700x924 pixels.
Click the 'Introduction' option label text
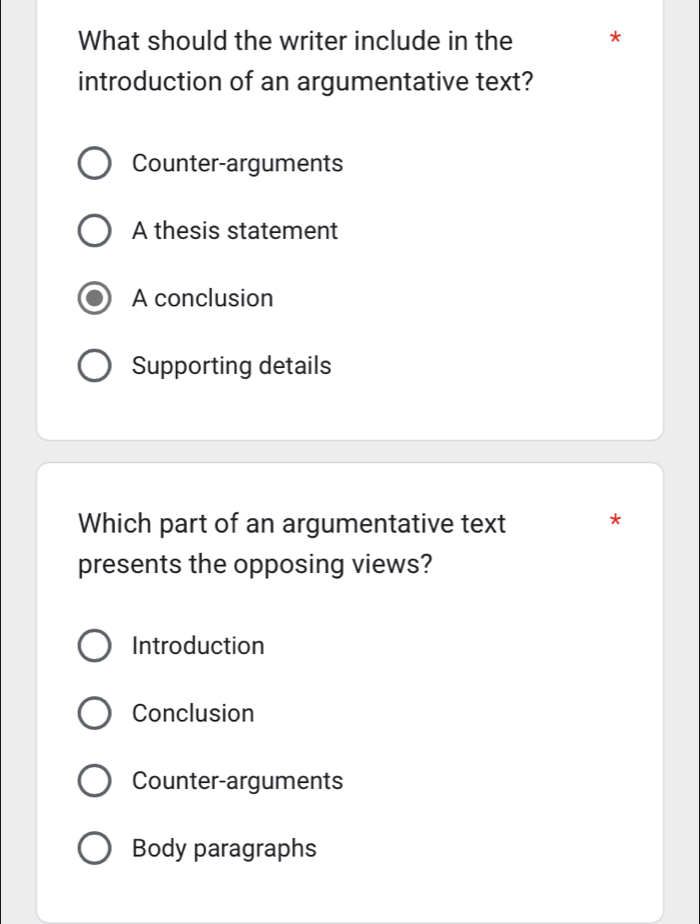[198, 646]
